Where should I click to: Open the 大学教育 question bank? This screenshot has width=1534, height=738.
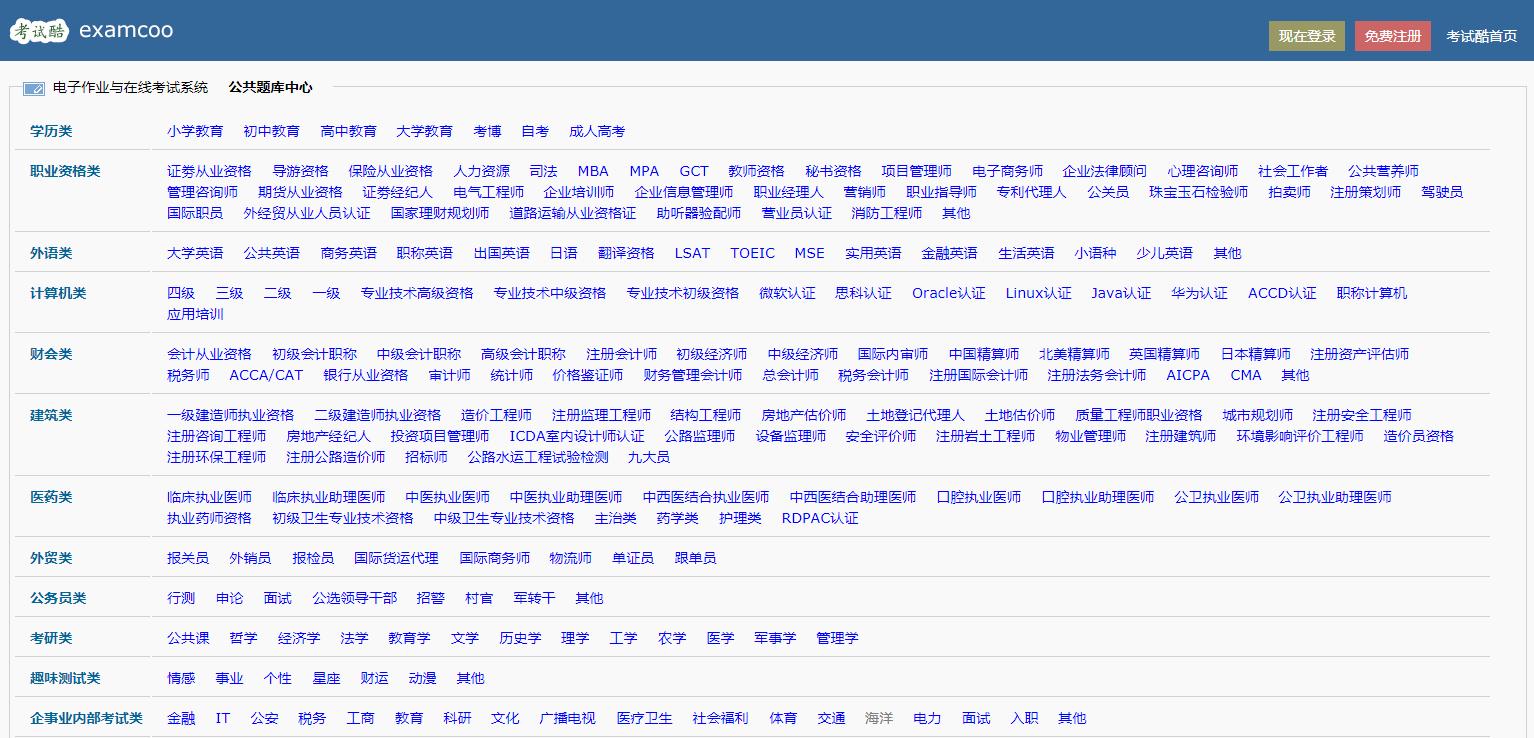point(424,130)
